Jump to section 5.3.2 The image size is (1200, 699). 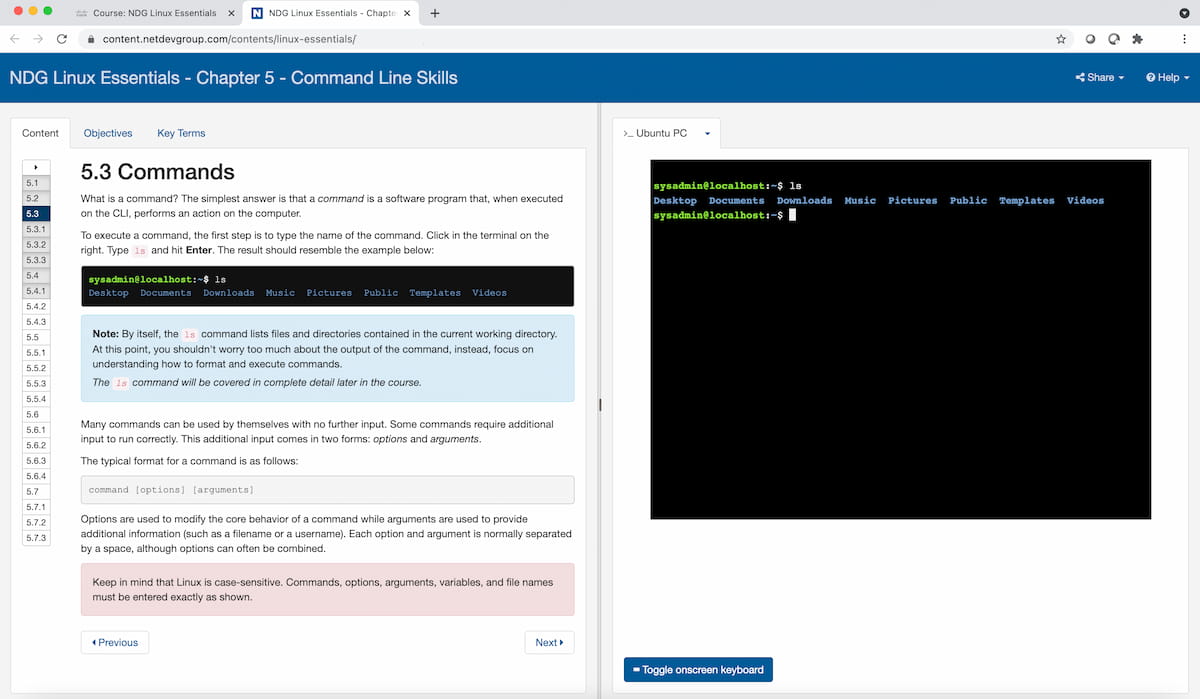[35, 244]
